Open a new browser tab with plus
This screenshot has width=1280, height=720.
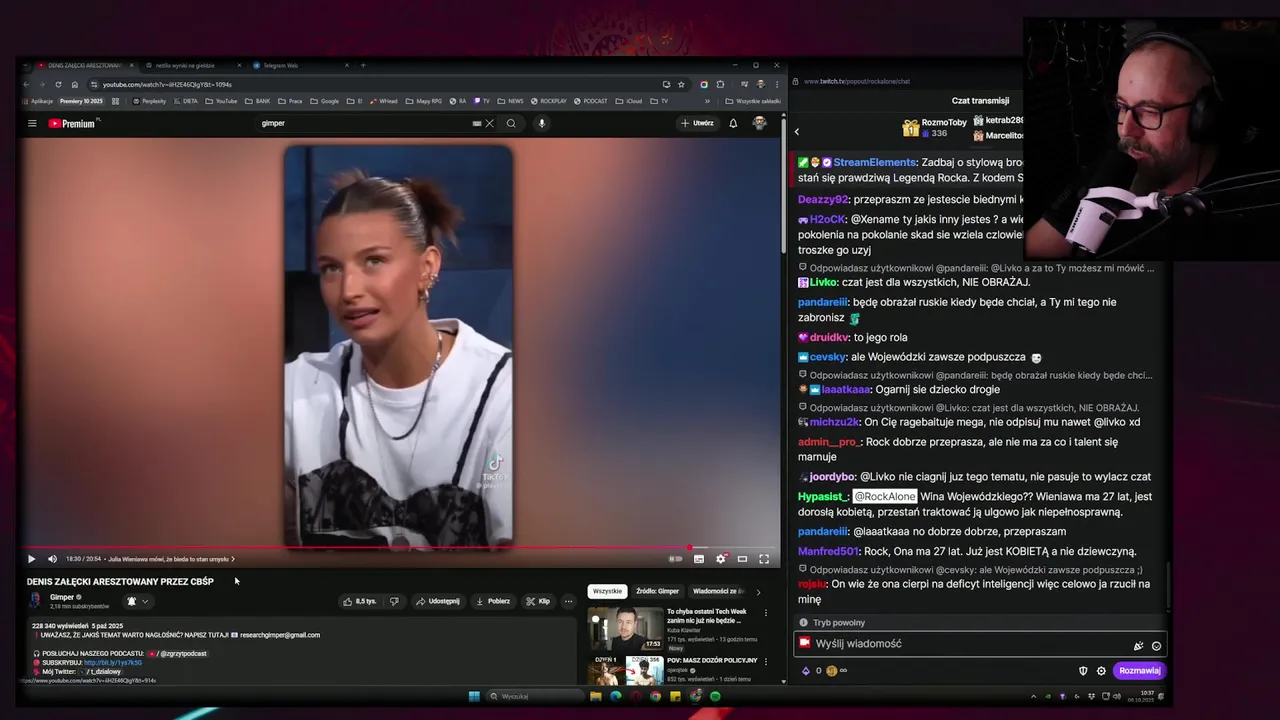(363, 66)
